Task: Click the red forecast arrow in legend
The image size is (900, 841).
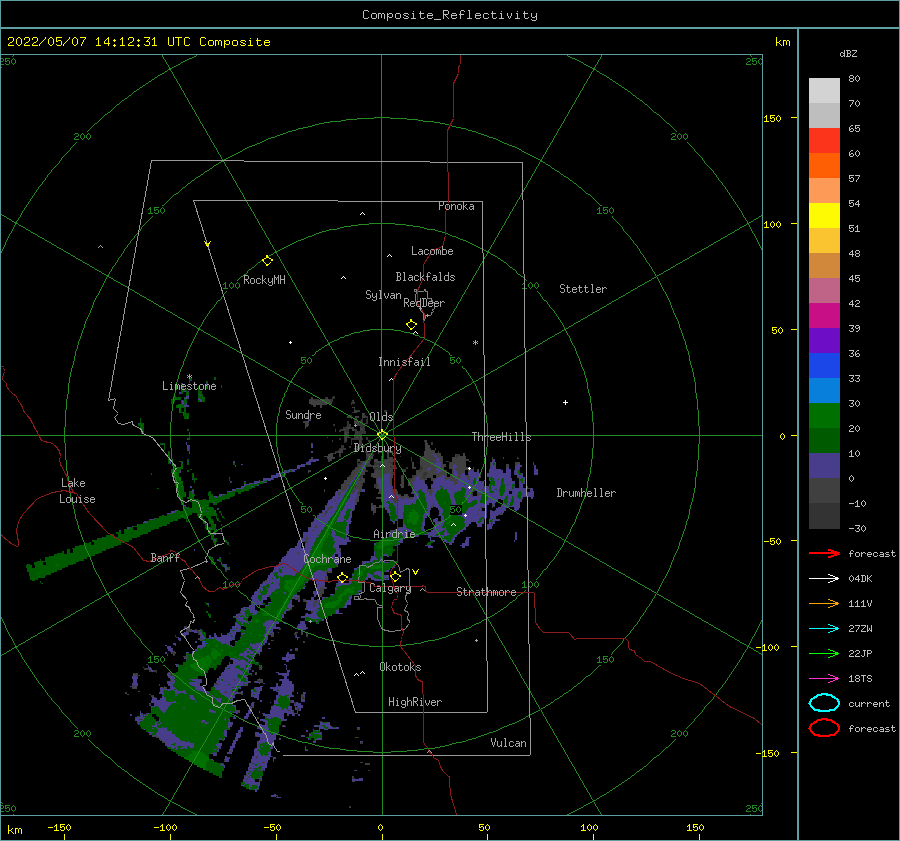Action: [824, 553]
